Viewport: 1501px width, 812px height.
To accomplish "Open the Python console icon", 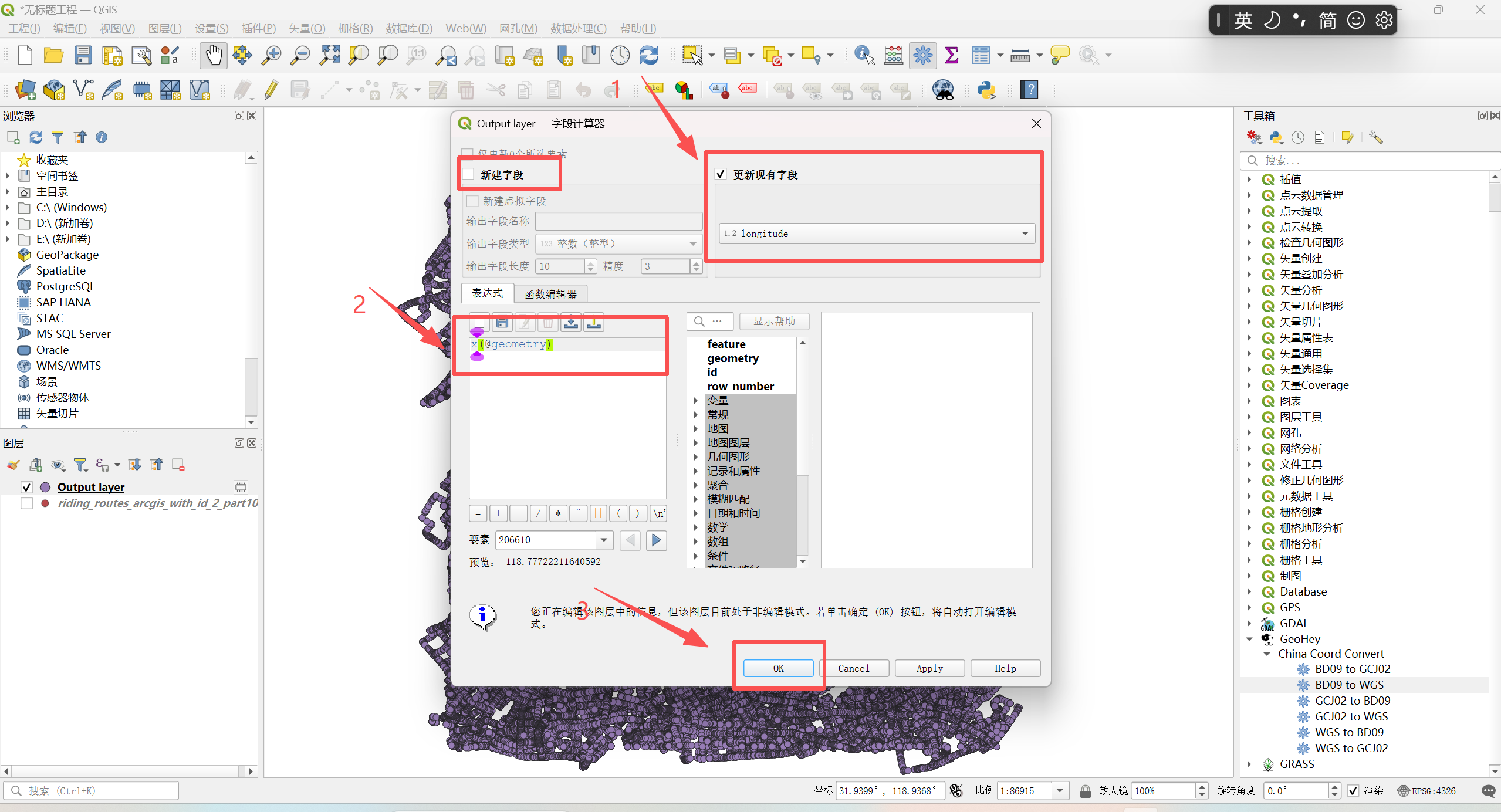I will (x=986, y=90).
